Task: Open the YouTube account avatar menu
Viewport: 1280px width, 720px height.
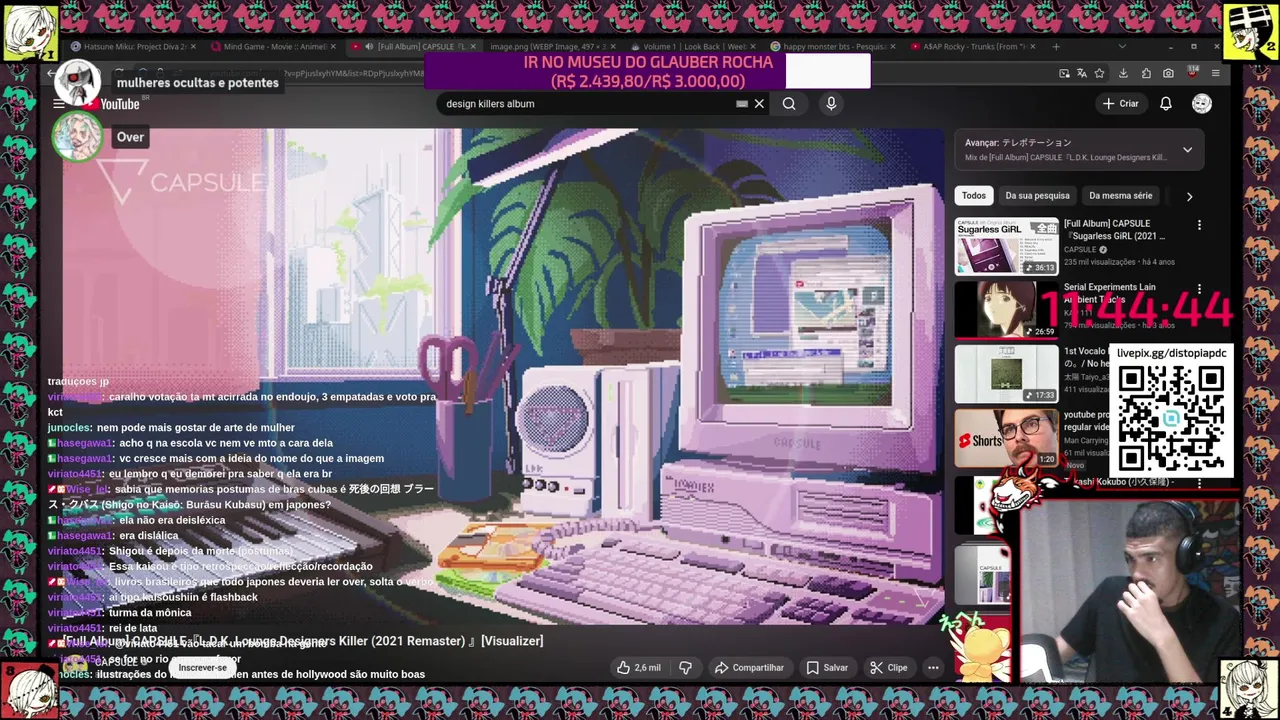Action: tap(1202, 104)
